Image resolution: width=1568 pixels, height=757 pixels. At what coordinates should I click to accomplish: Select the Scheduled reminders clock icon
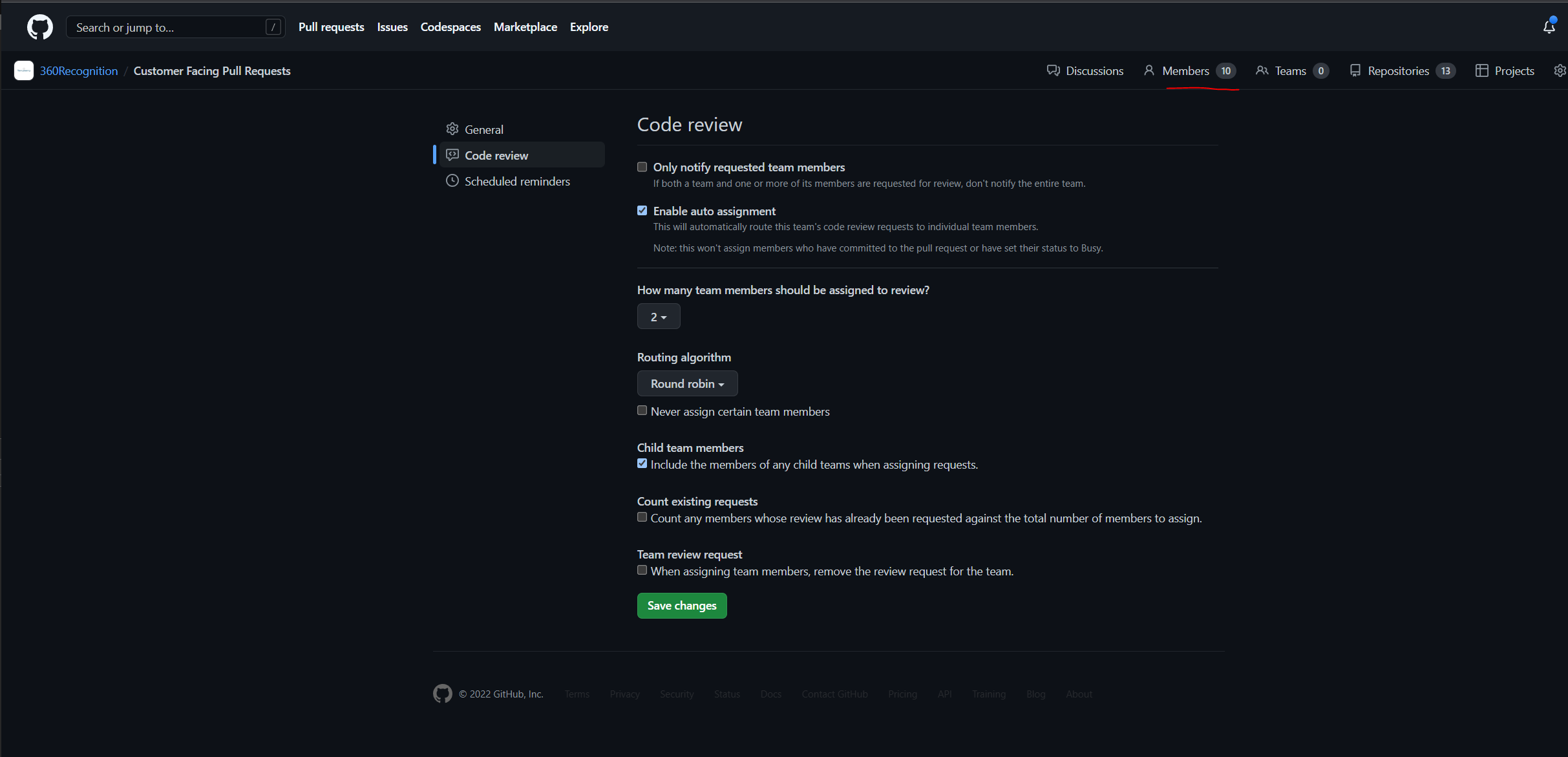(453, 181)
